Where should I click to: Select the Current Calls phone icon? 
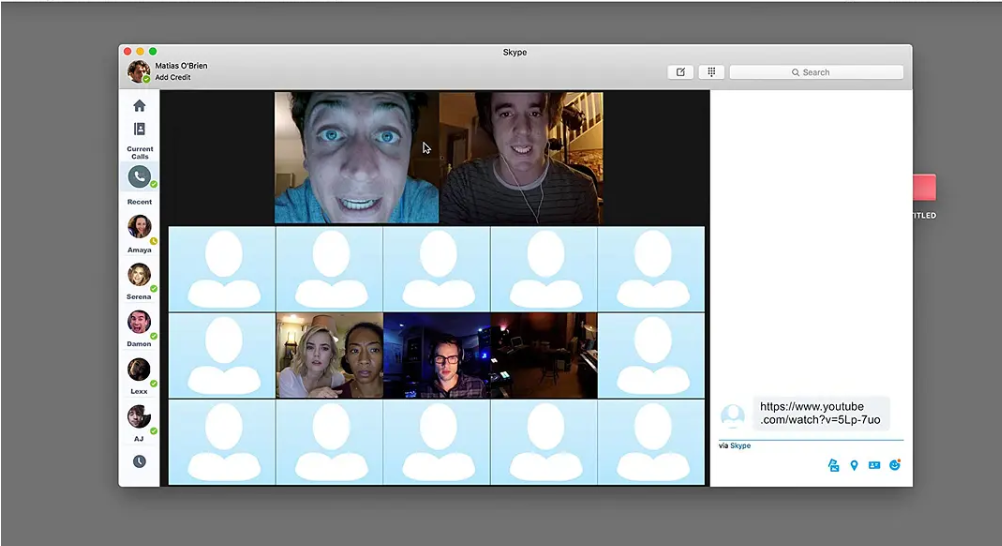(139, 176)
